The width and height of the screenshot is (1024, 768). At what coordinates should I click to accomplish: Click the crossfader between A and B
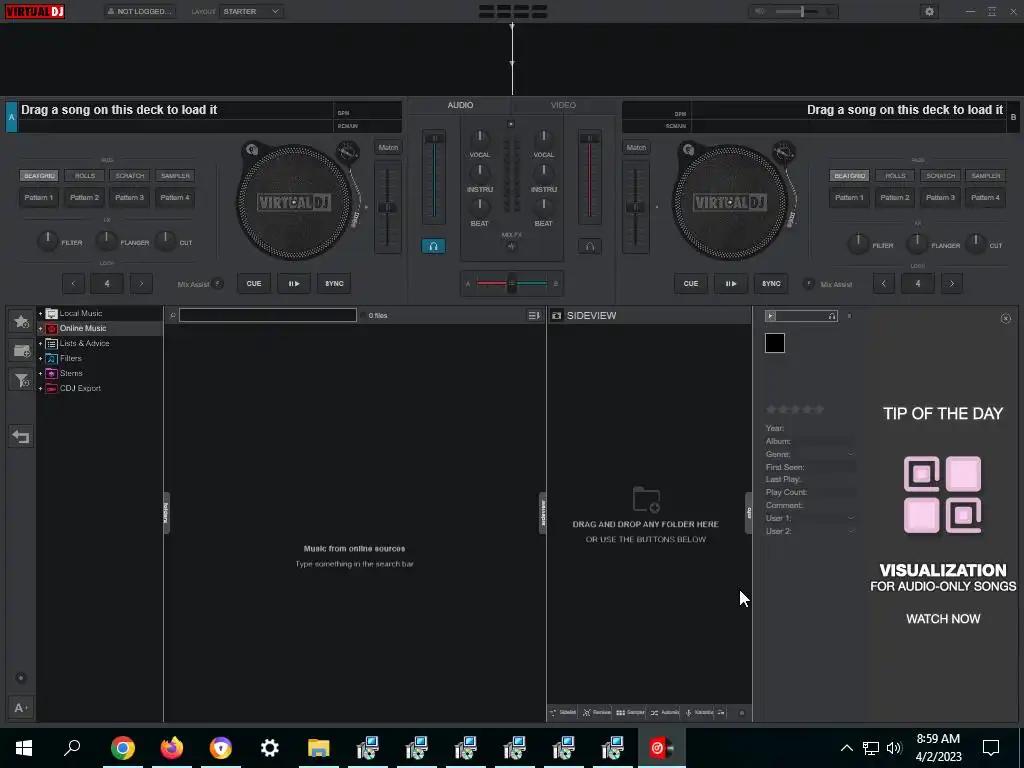[512, 283]
